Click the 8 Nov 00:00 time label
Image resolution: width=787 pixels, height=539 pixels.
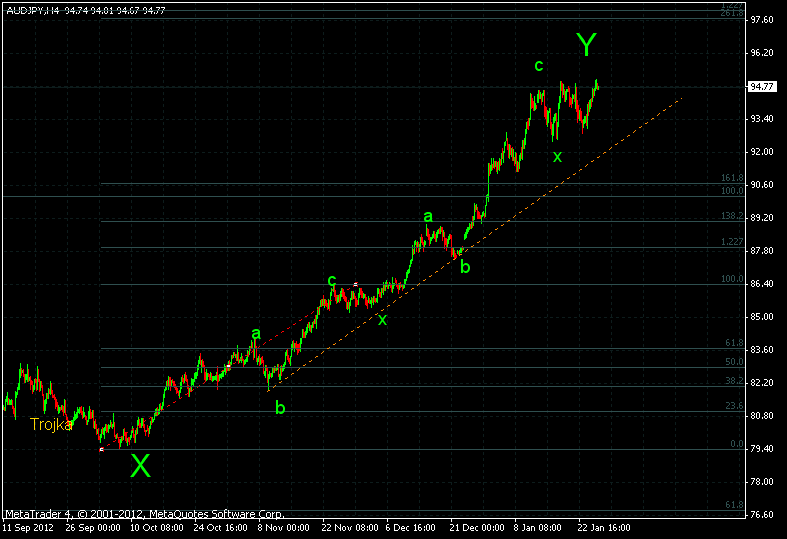284,528
